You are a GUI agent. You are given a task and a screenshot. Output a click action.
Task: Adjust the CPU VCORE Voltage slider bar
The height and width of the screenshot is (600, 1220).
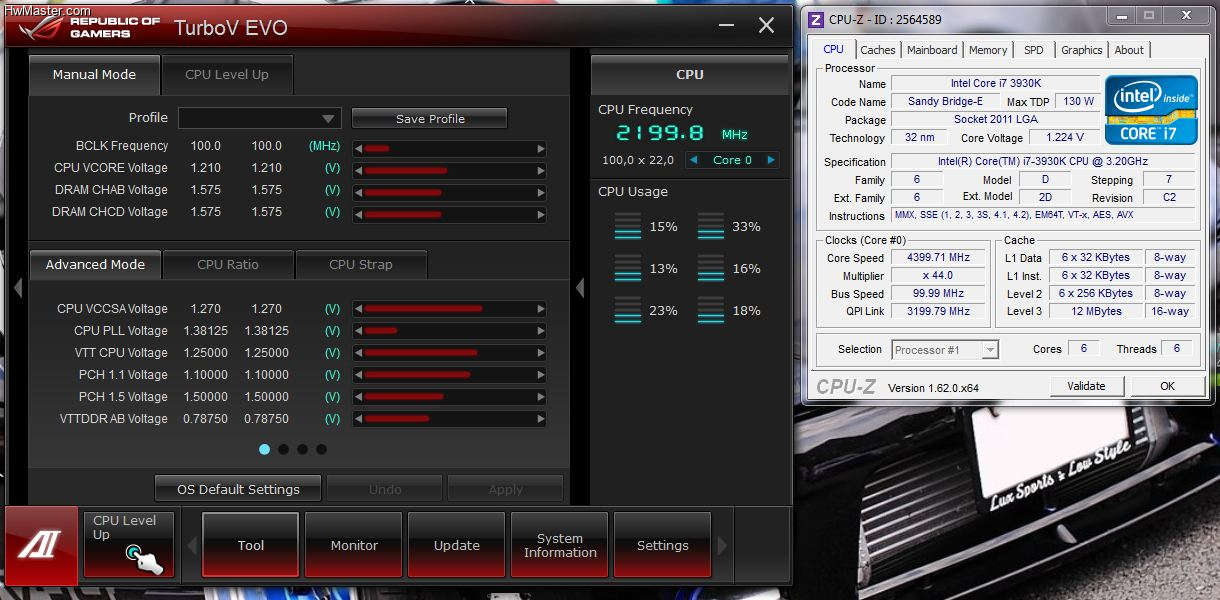tap(450, 171)
